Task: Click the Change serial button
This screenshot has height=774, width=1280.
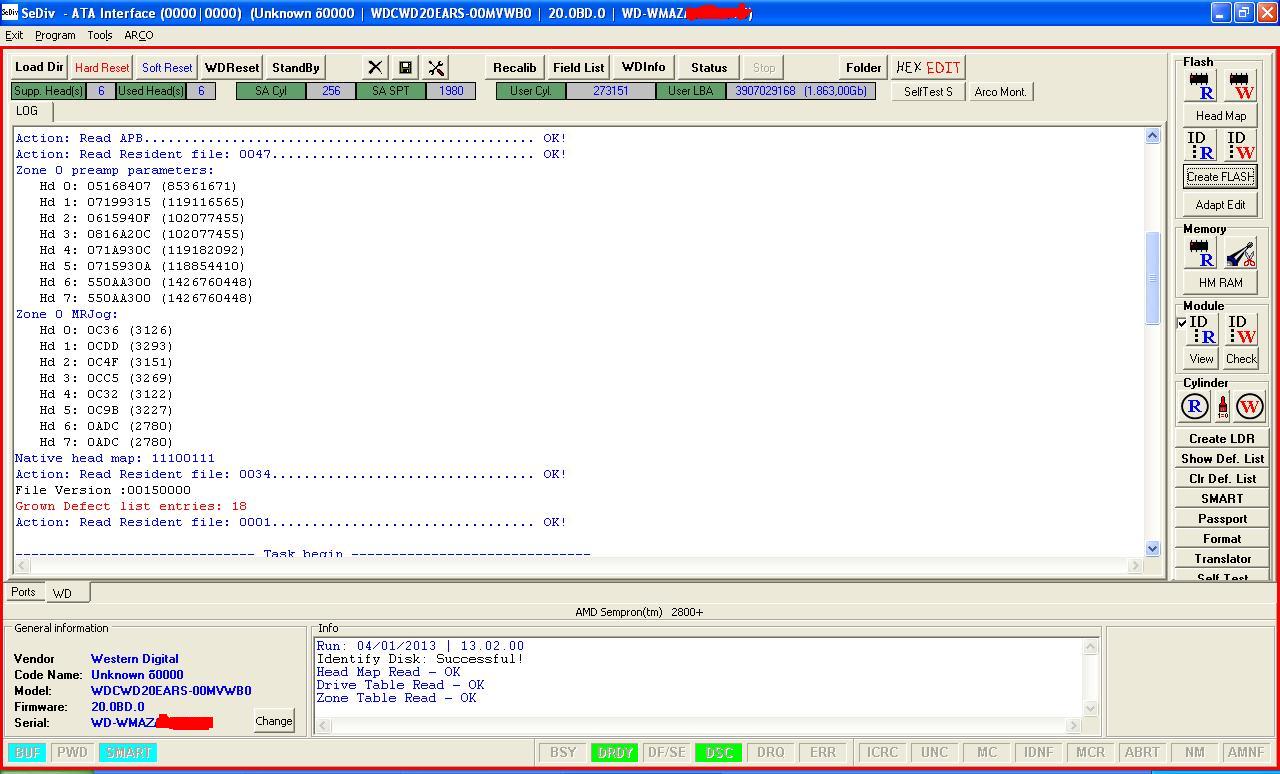Action: (x=274, y=721)
